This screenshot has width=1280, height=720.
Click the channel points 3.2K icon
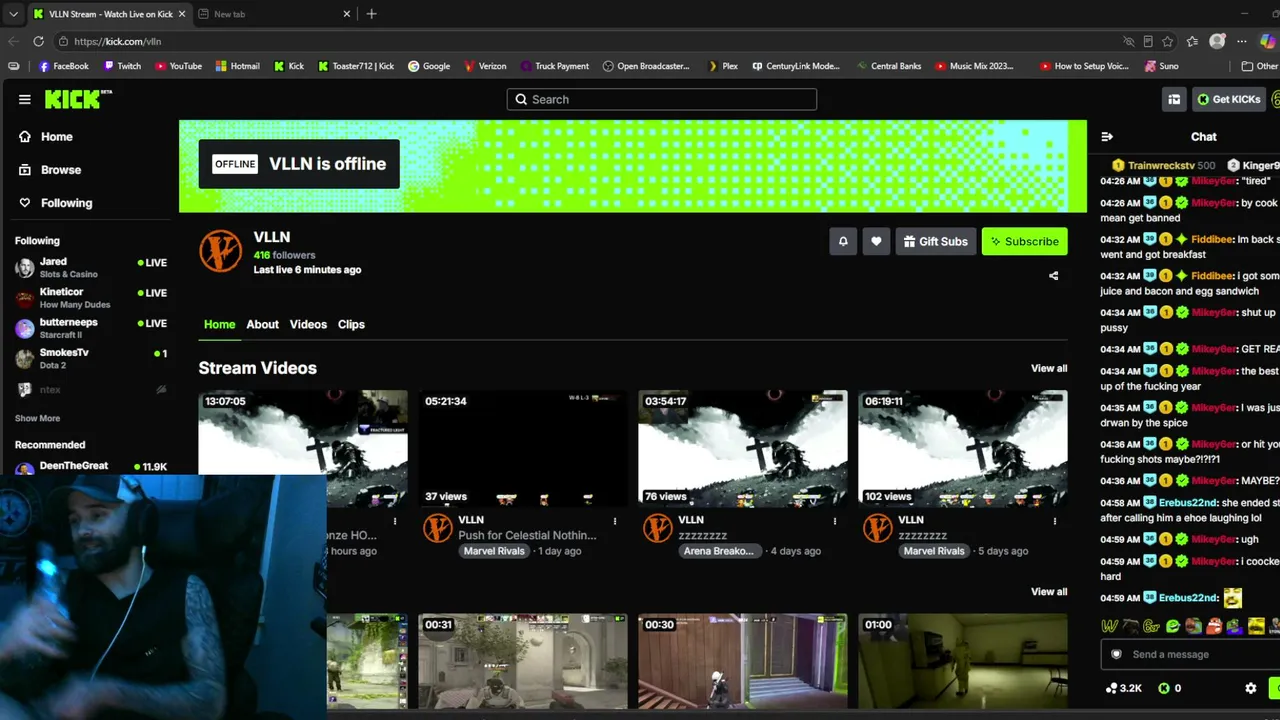pos(1111,688)
